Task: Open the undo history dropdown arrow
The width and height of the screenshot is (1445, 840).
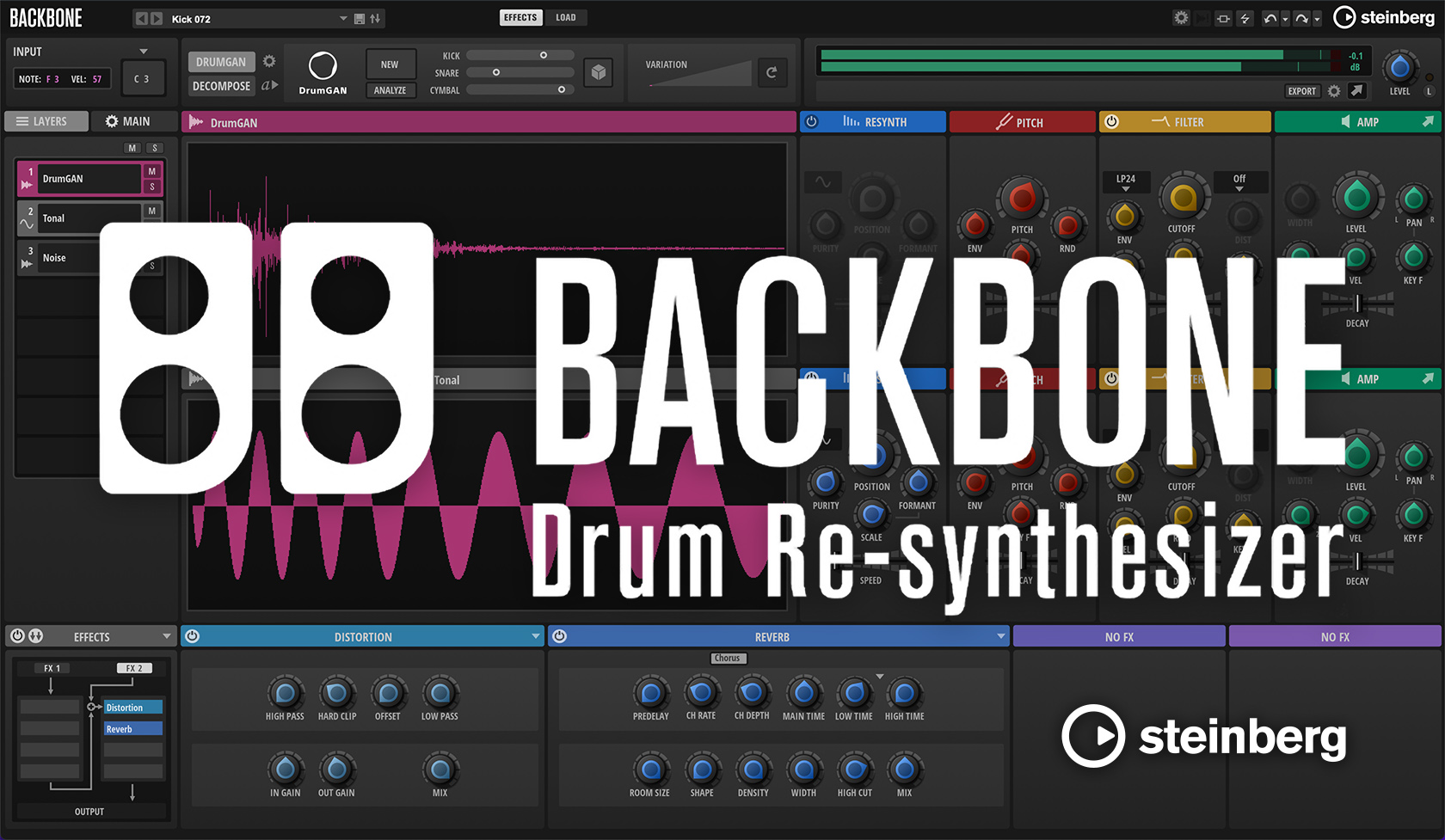Action: pyautogui.click(x=1285, y=19)
